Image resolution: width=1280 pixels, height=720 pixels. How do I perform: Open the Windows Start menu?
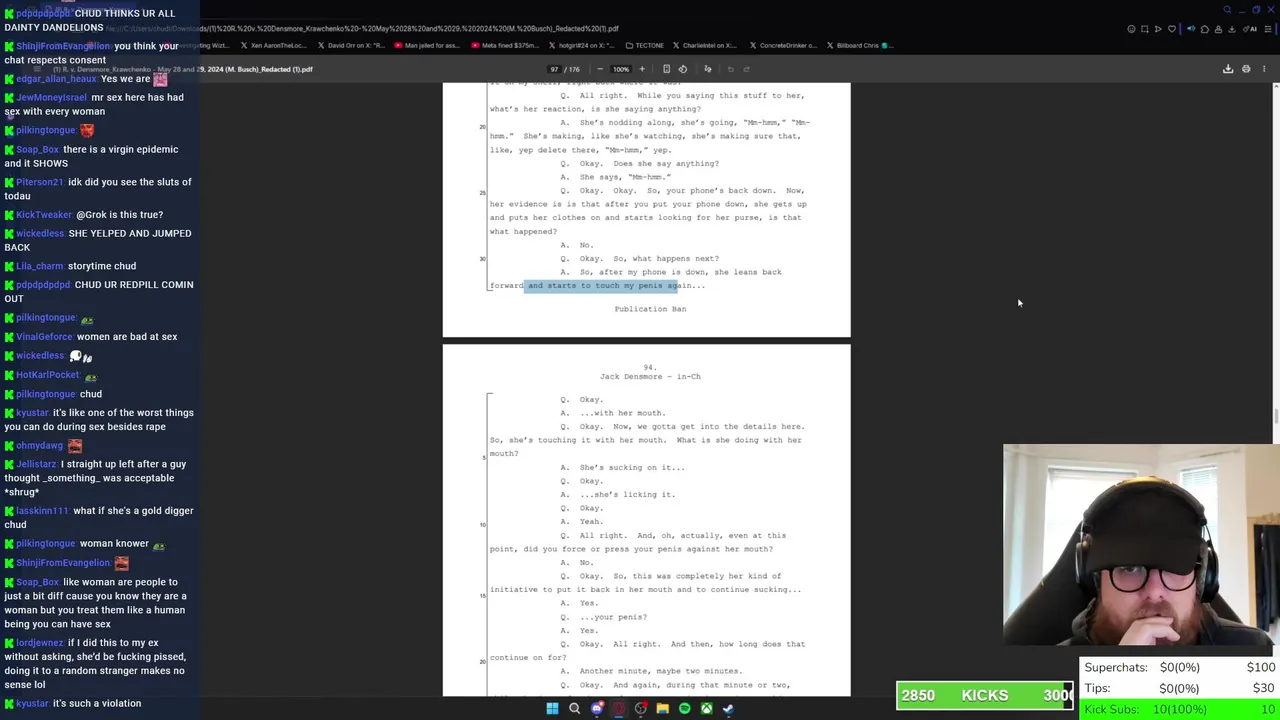(552, 708)
